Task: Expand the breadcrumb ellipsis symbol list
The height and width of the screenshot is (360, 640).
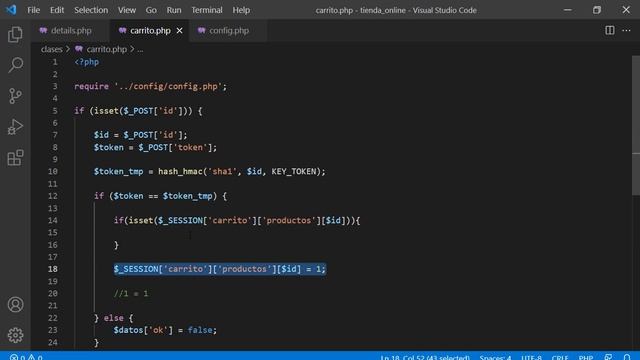Action: [x=140, y=49]
